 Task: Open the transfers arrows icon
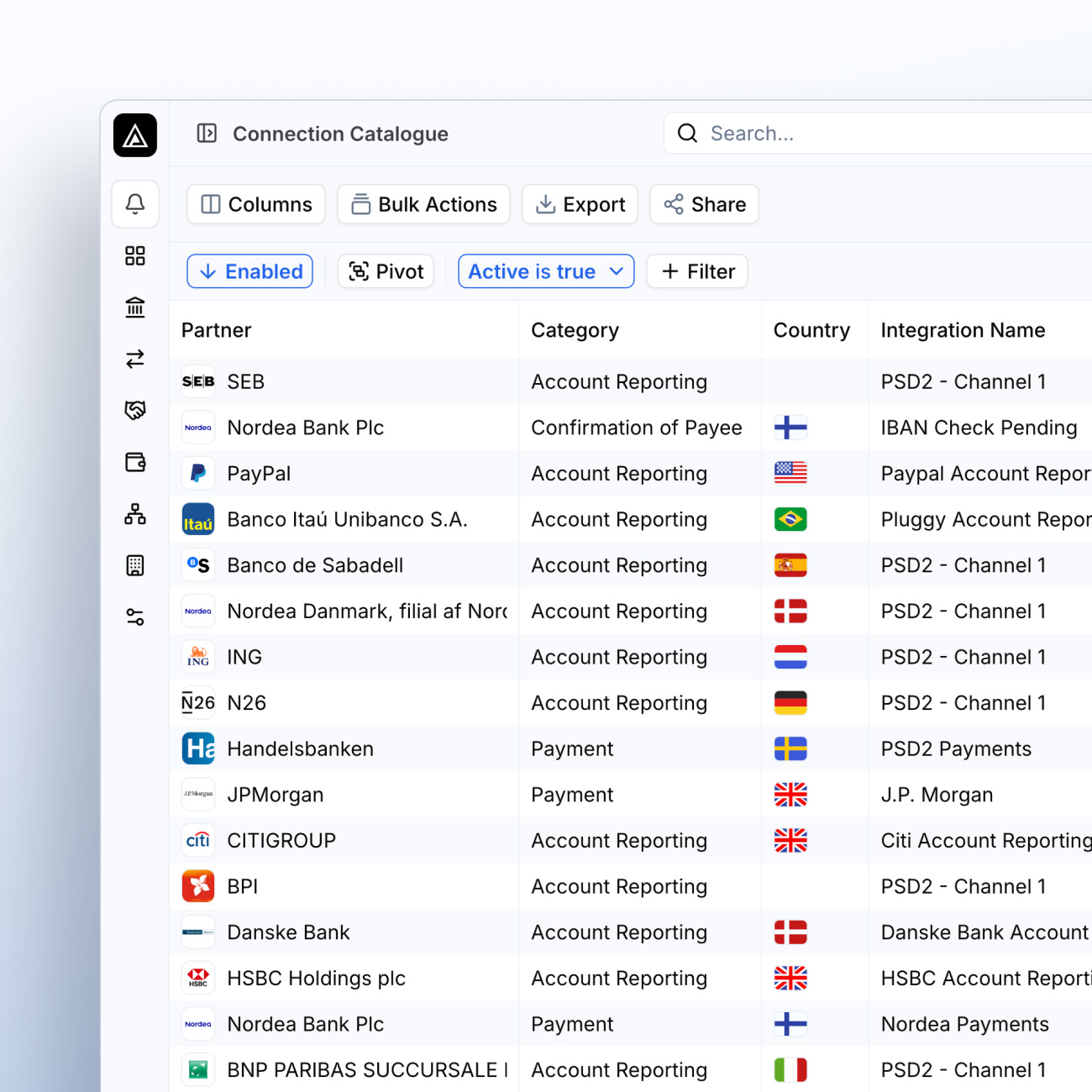point(135,360)
